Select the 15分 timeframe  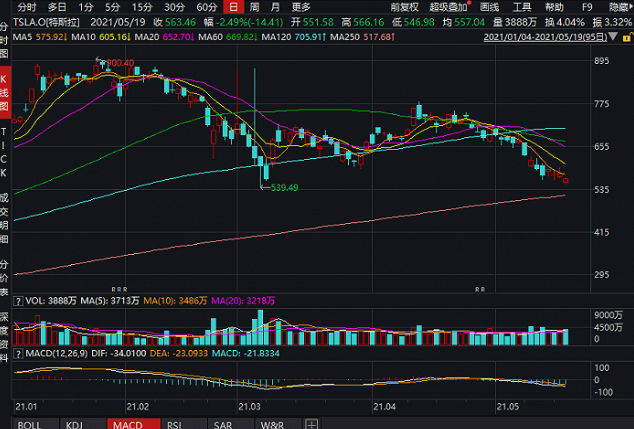point(142,7)
